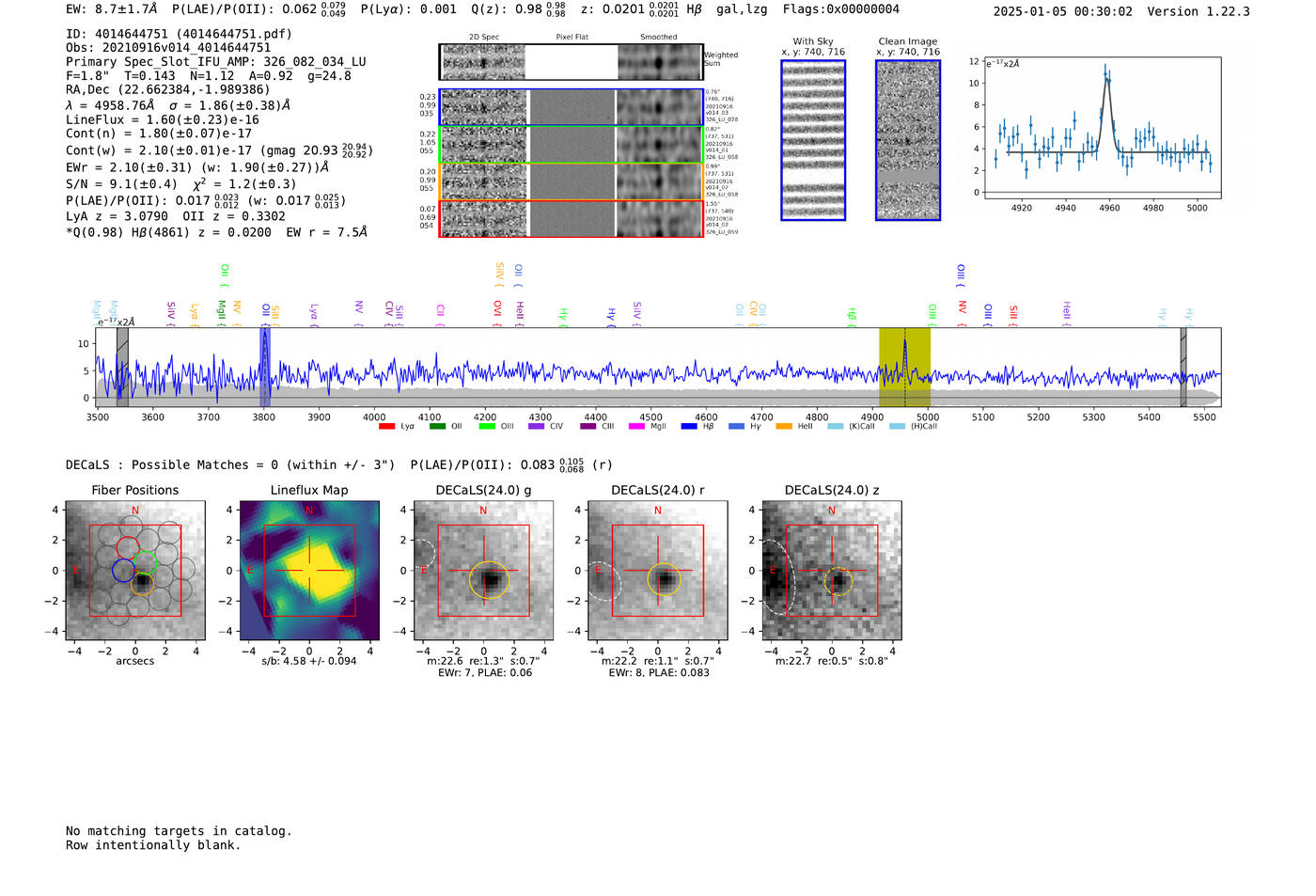Viewport: 1316px width, 896px height.
Task: Click the blue fiber circle in Fiber Positions
Action: (123, 570)
